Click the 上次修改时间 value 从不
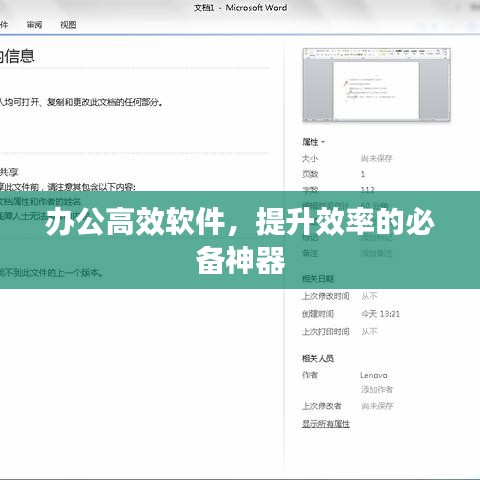 tap(369, 296)
